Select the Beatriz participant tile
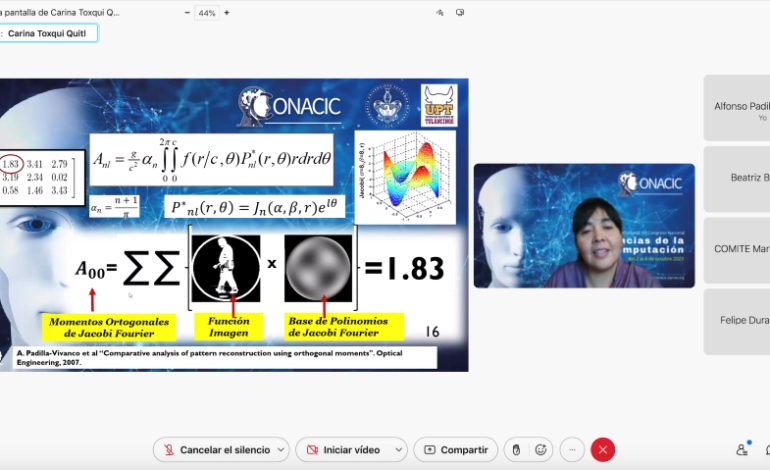This screenshot has width=770, height=470. [x=737, y=180]
